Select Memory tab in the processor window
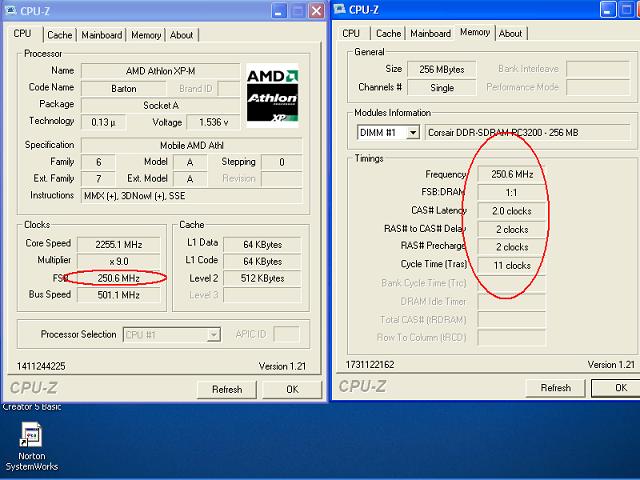This screenshot has height=480, width=640. pos(146,35)
